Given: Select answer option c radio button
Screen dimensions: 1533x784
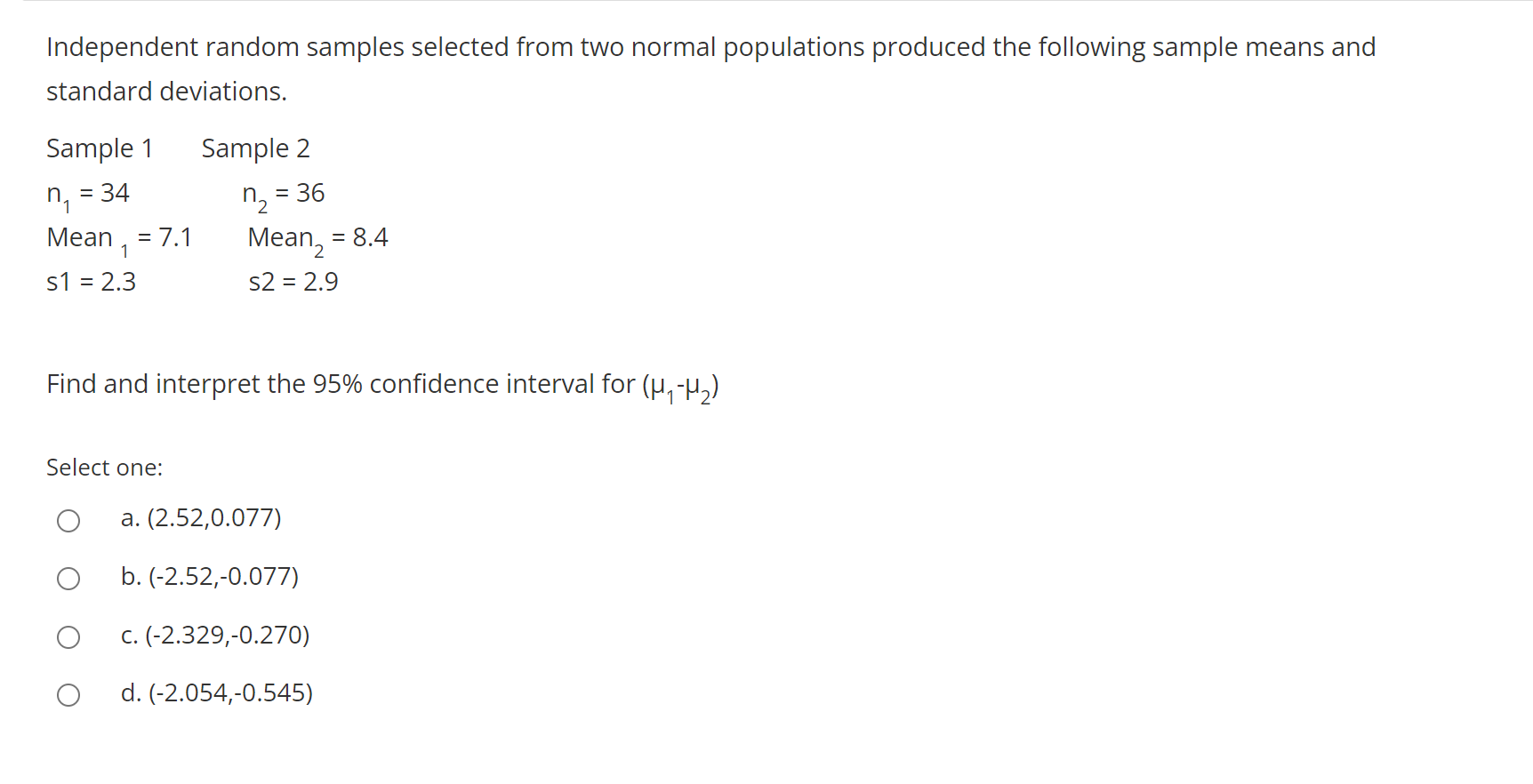Looking at the screenshot, I should coord(68,636).
